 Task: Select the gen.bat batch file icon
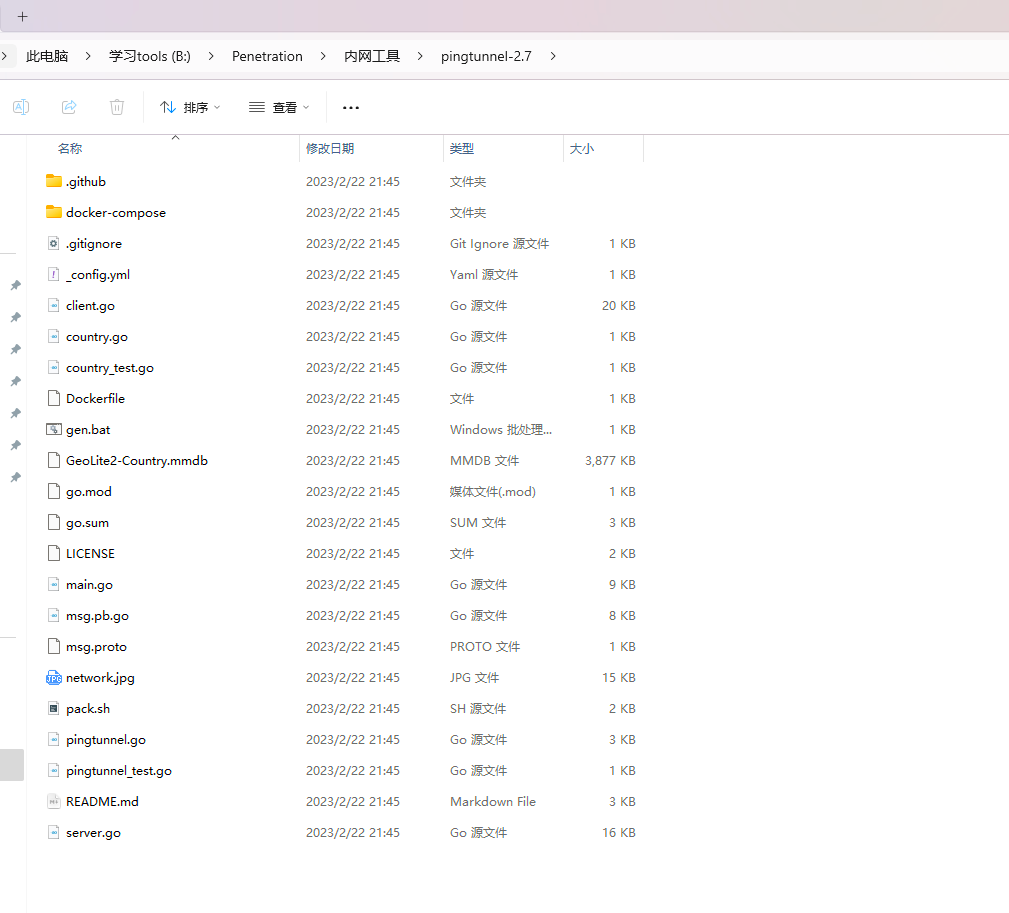coord(54,430)
